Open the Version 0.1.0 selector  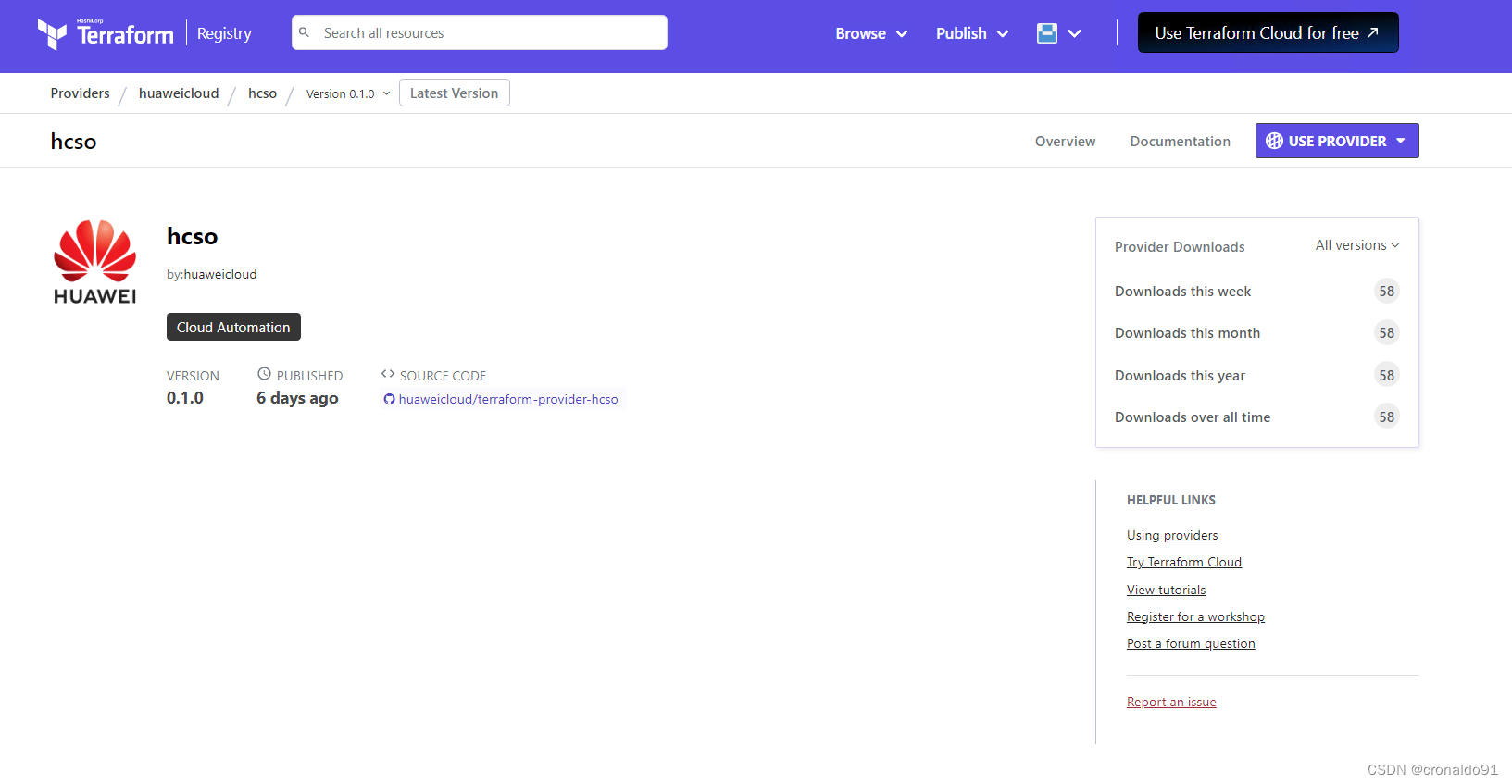tap(348, 93)
